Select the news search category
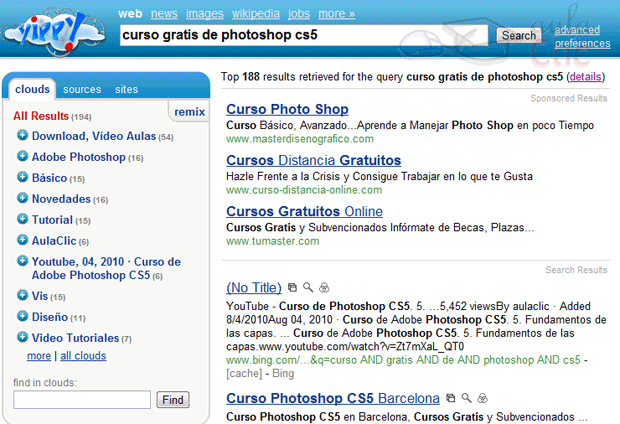Image resolution: width=620 pixels, height=424 pixels. 164,14
